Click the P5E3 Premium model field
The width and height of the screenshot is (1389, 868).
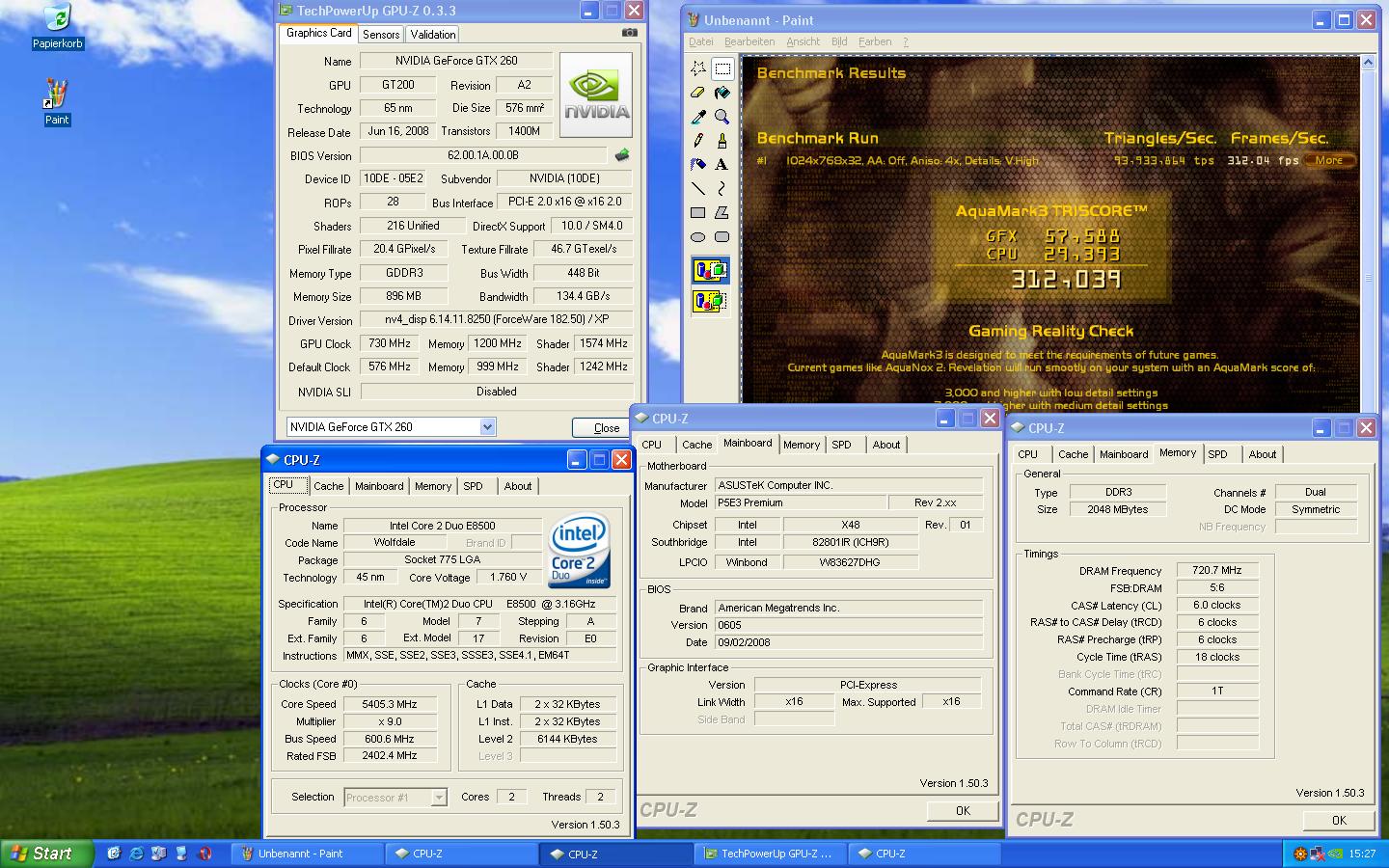(x=801, y=503)
